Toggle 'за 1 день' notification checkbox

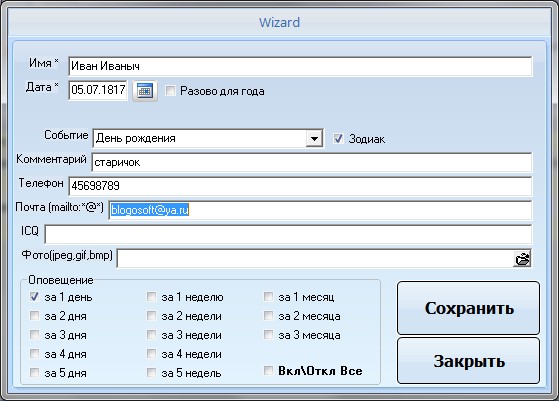click(35, 297)
